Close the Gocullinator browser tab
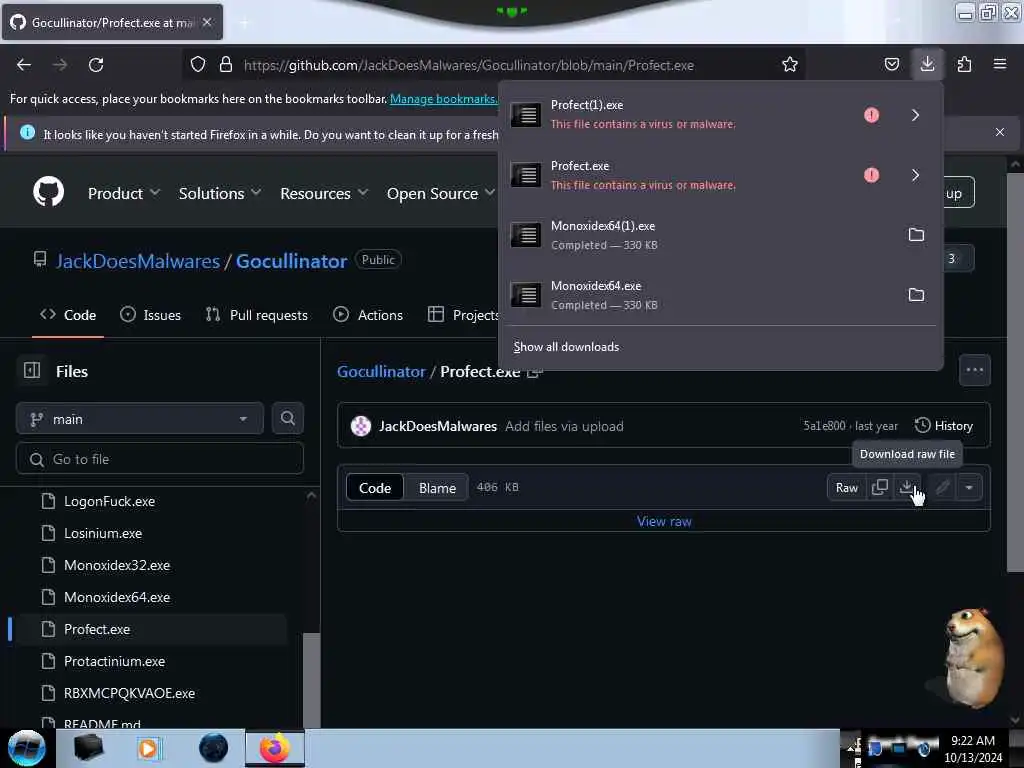Image resolution: width=1024 pixels, height=768 pixels. [x=207, y=22]
